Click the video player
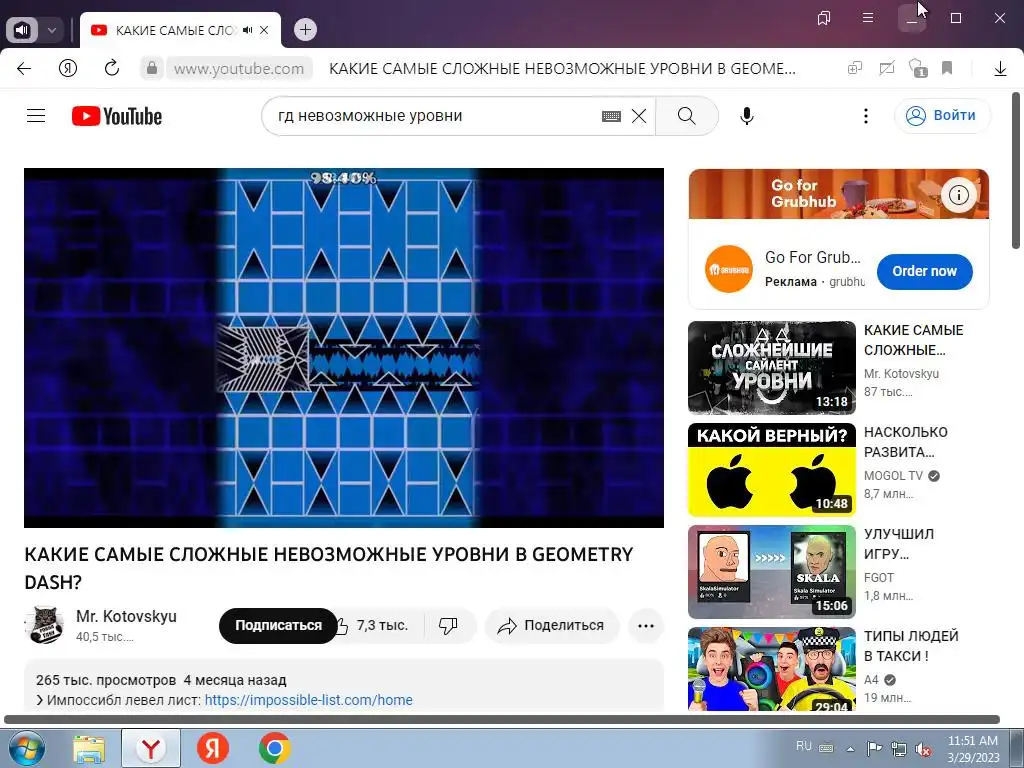This screenshot has width=1024, height=768. [344, 348]
